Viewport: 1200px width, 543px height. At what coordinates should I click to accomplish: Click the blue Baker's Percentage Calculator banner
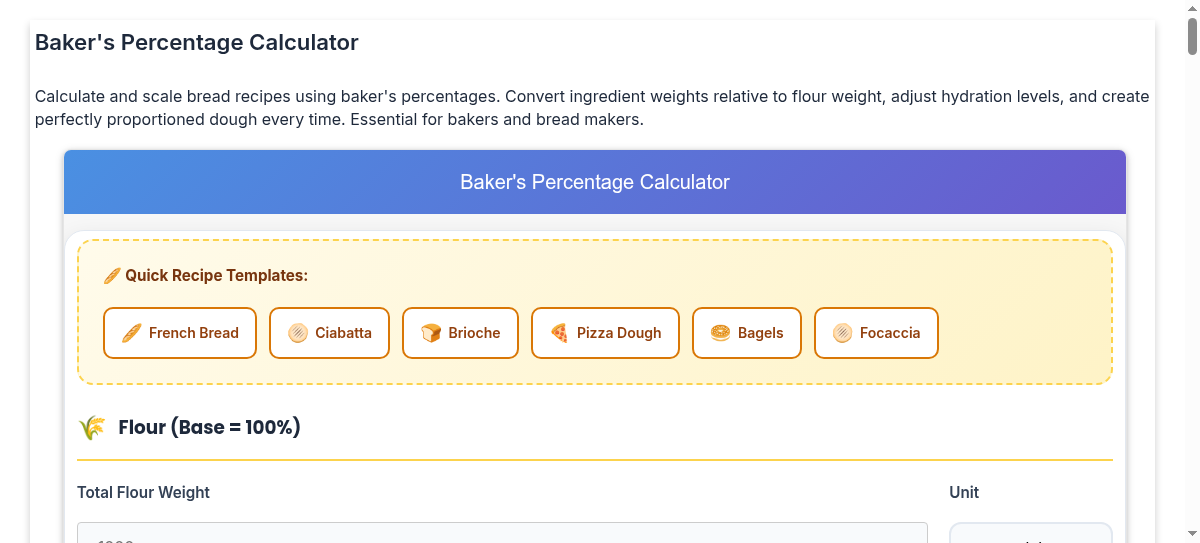point(595,182)
